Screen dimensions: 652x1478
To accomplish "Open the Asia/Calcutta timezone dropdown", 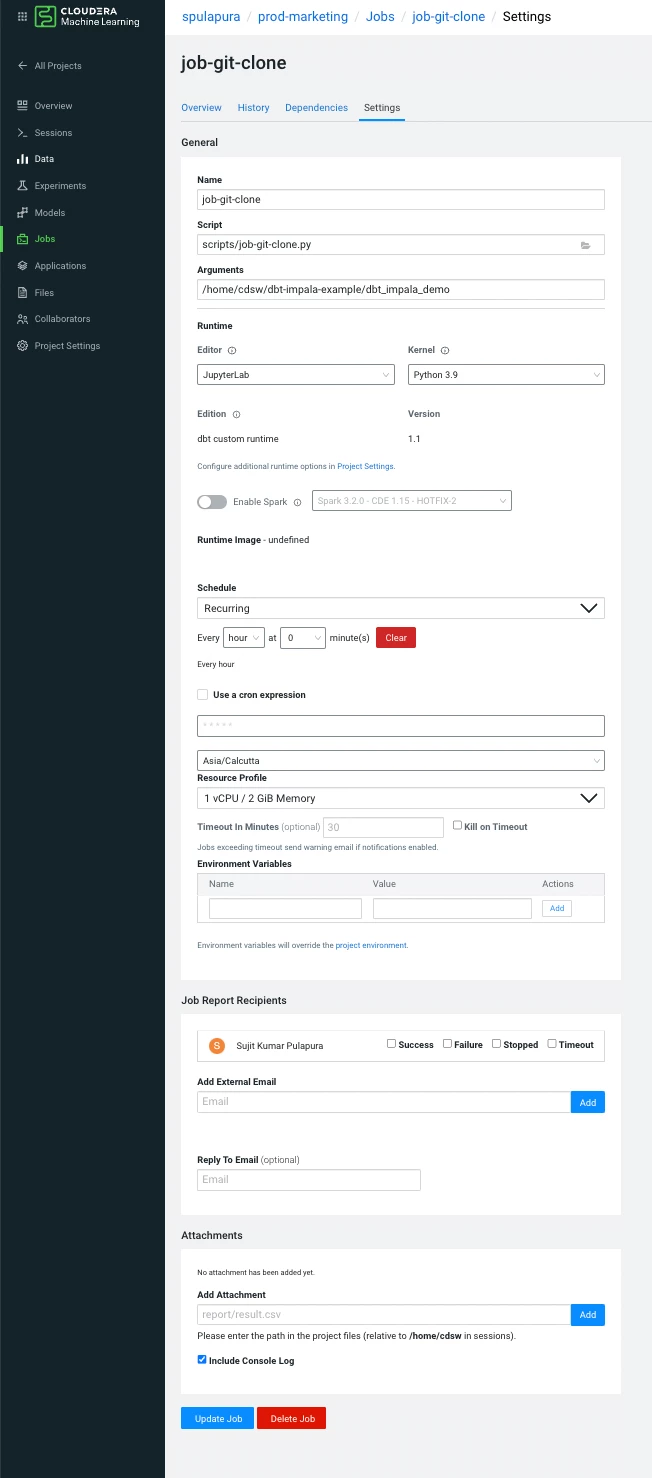I will click(401, 761).
